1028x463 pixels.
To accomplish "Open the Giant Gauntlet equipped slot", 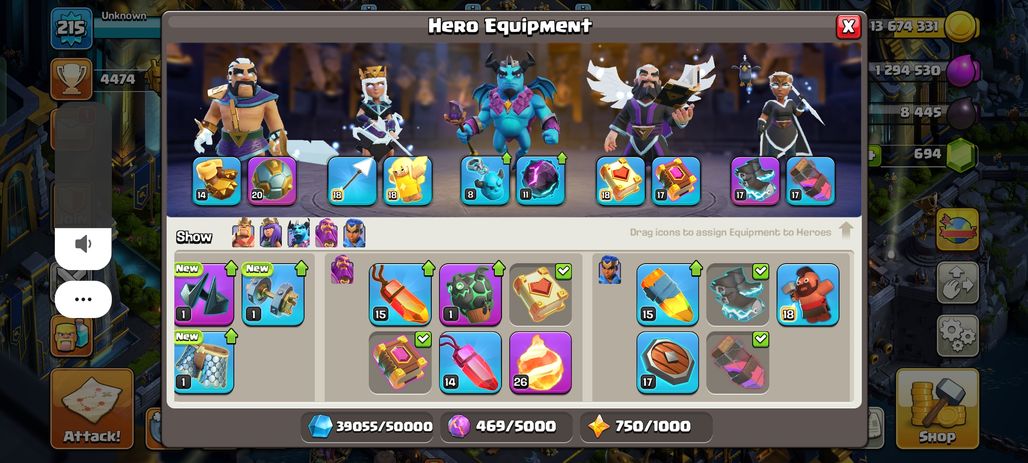I will [217, 181].
